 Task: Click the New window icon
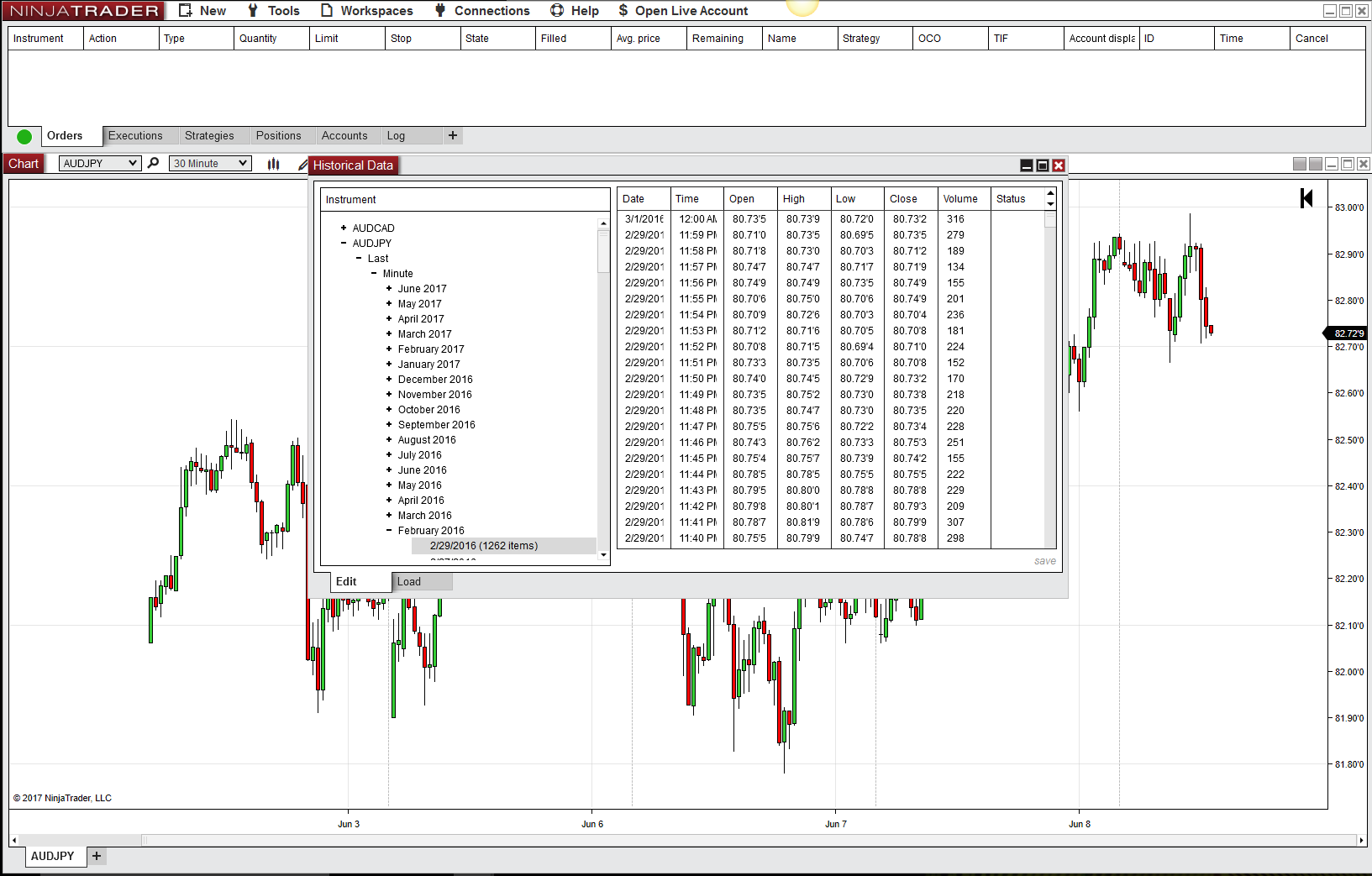186,11
